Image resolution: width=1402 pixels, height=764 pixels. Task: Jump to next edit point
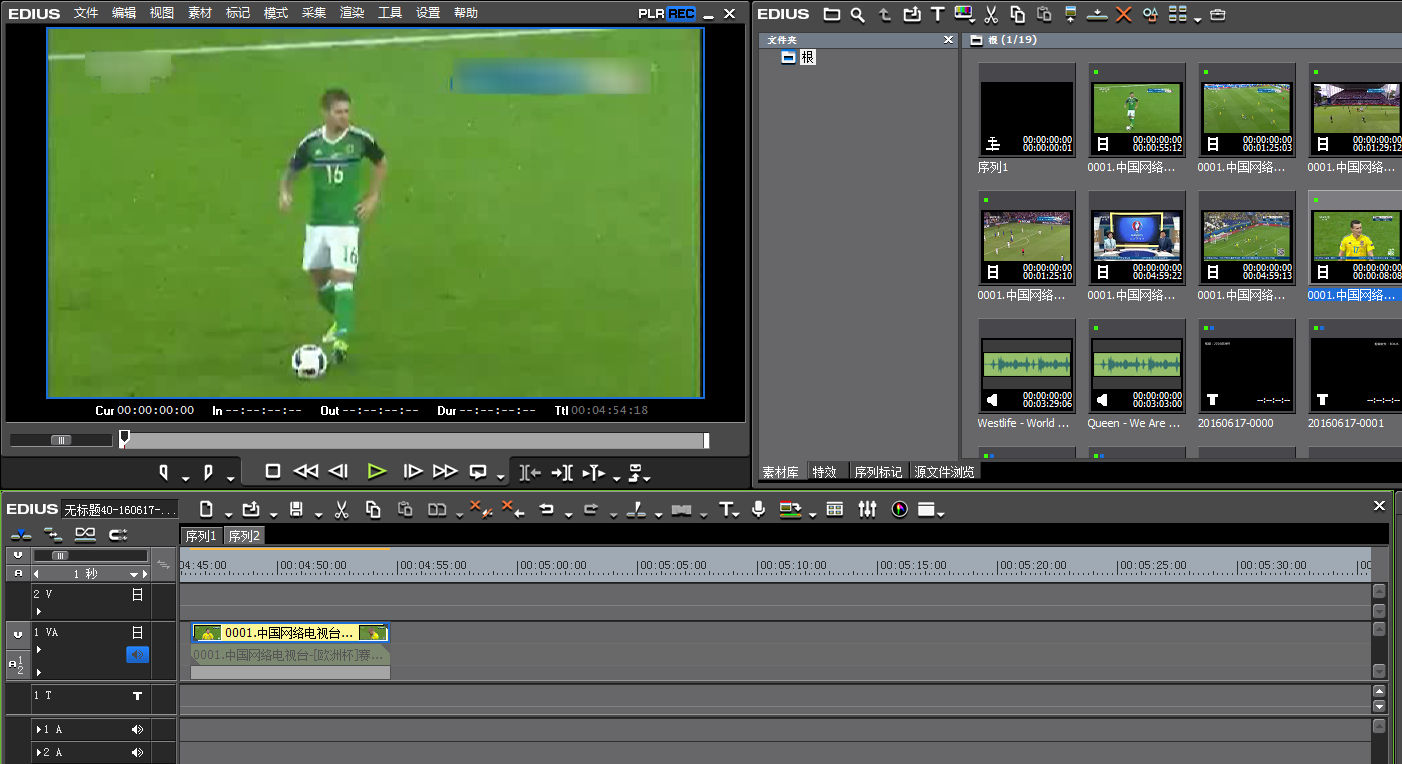562,472
